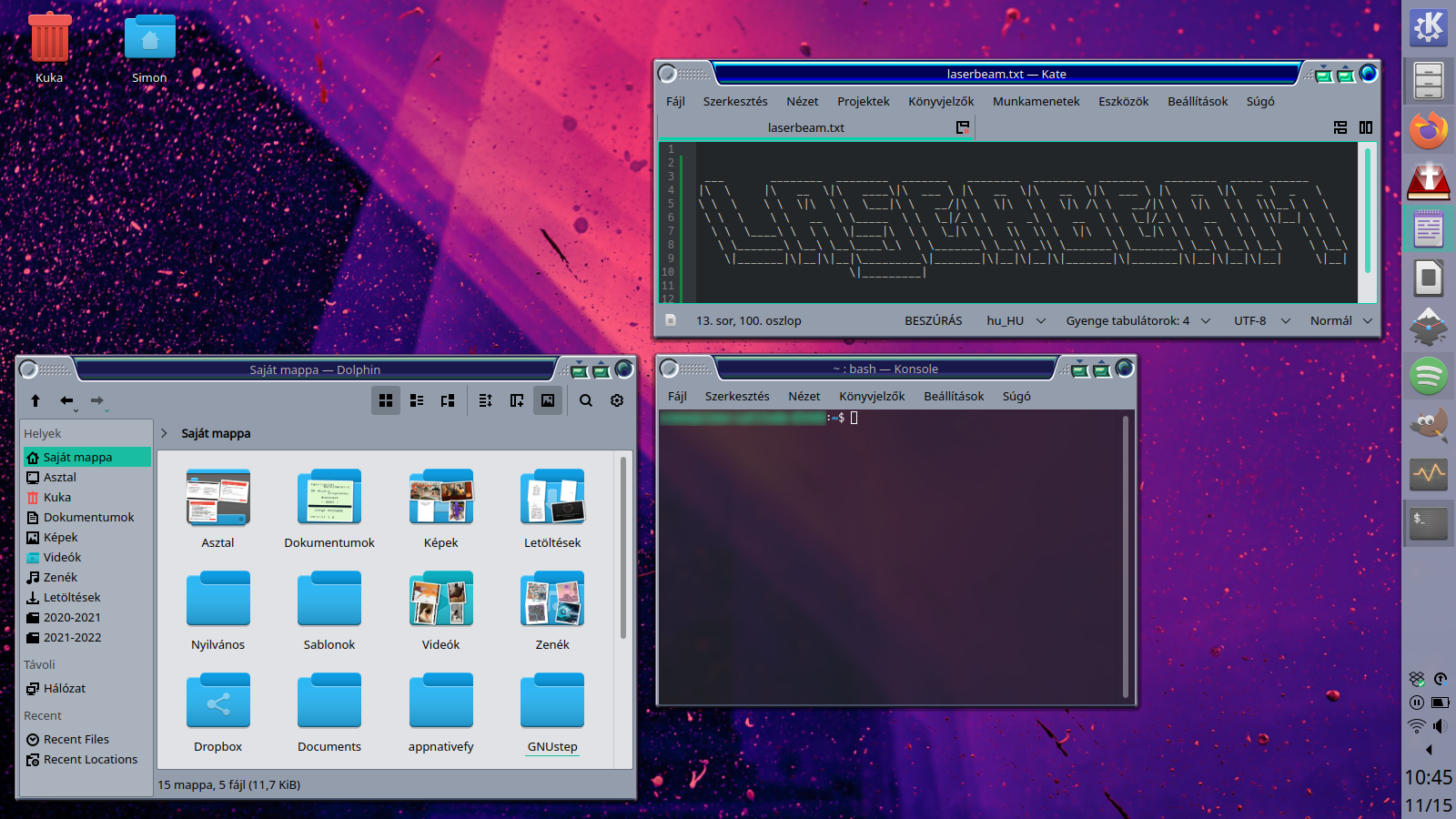
Task: Open Könyvjelzők menu in Konsole
Action: [871, 396]
